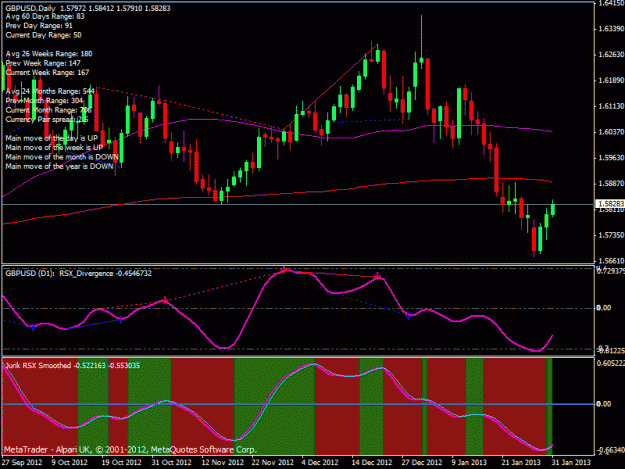Click 'Main move of the month is DOWN'
Viewport: 625px width, 469px height.
click(x=62, y=157)
